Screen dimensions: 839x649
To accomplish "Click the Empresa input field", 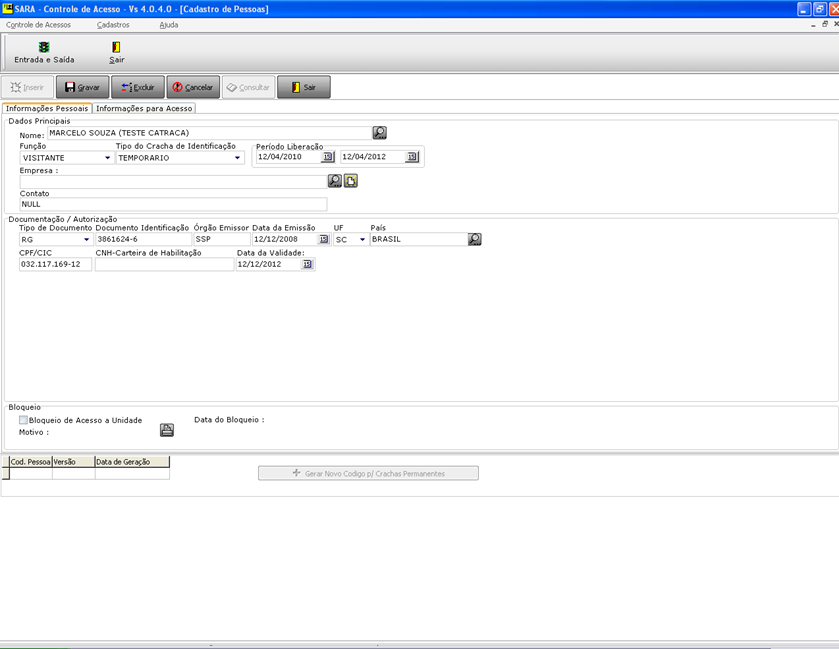I will 173,181.
